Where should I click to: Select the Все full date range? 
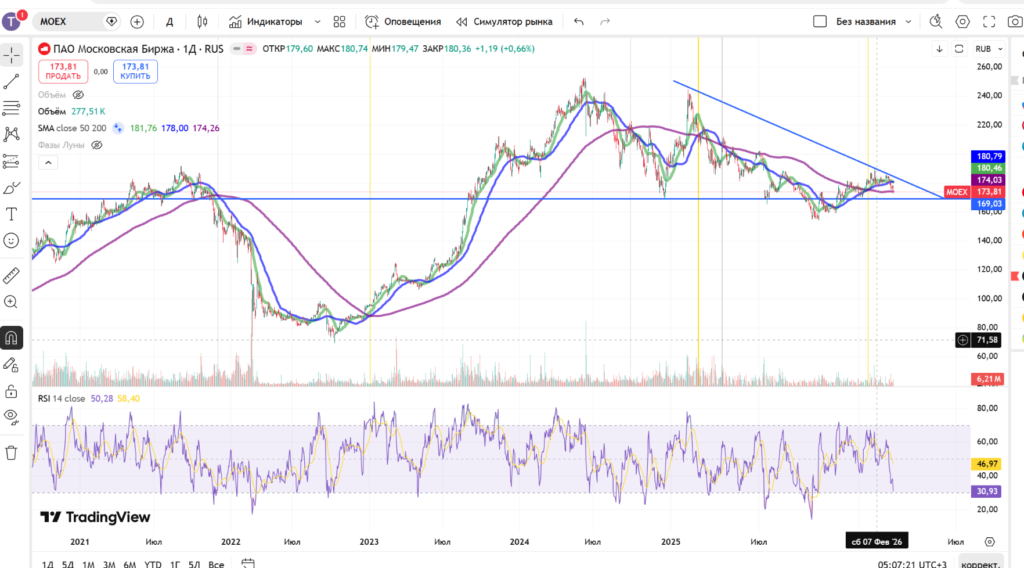coord(216,564)
